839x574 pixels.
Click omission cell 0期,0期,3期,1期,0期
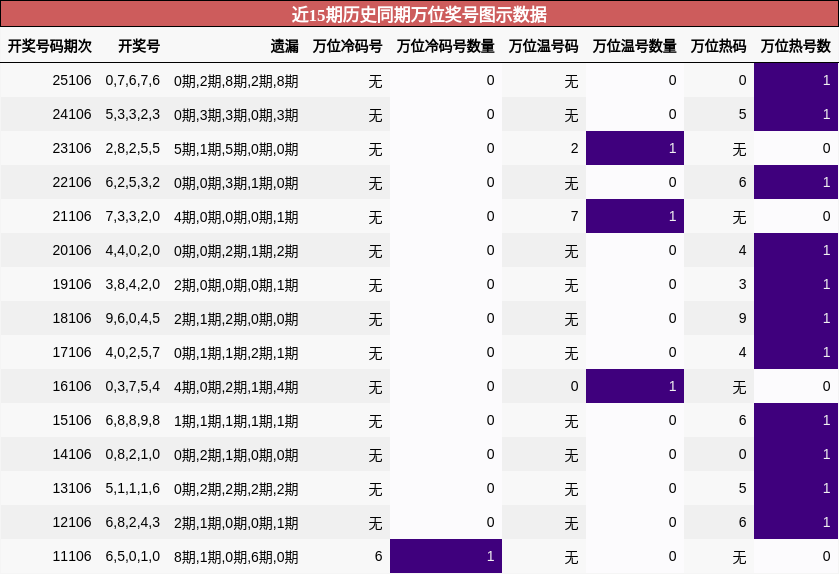pyautogui.click(x=236, y=182)
